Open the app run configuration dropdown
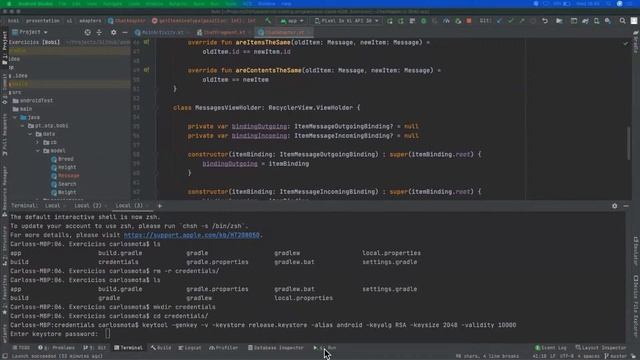 [x=292, y=21]
